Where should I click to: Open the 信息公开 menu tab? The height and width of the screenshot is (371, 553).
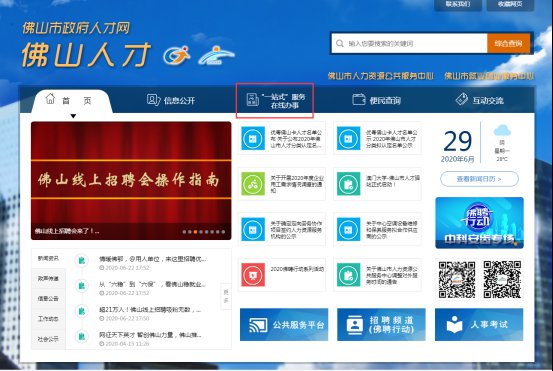(171, 101)
